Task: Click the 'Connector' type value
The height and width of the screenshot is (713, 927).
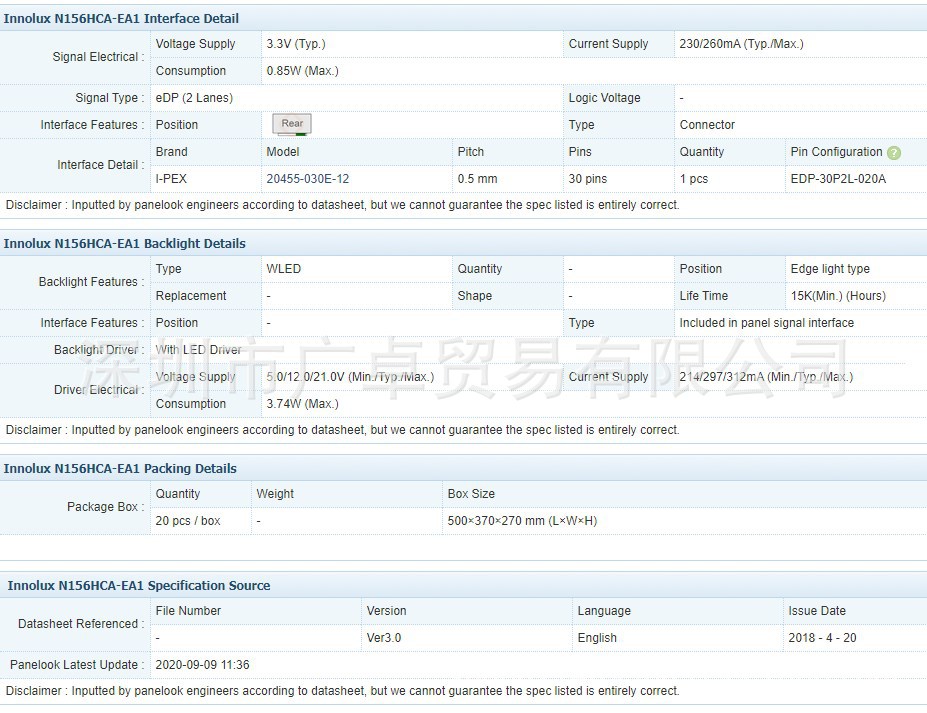Action: tap(707, 125)
